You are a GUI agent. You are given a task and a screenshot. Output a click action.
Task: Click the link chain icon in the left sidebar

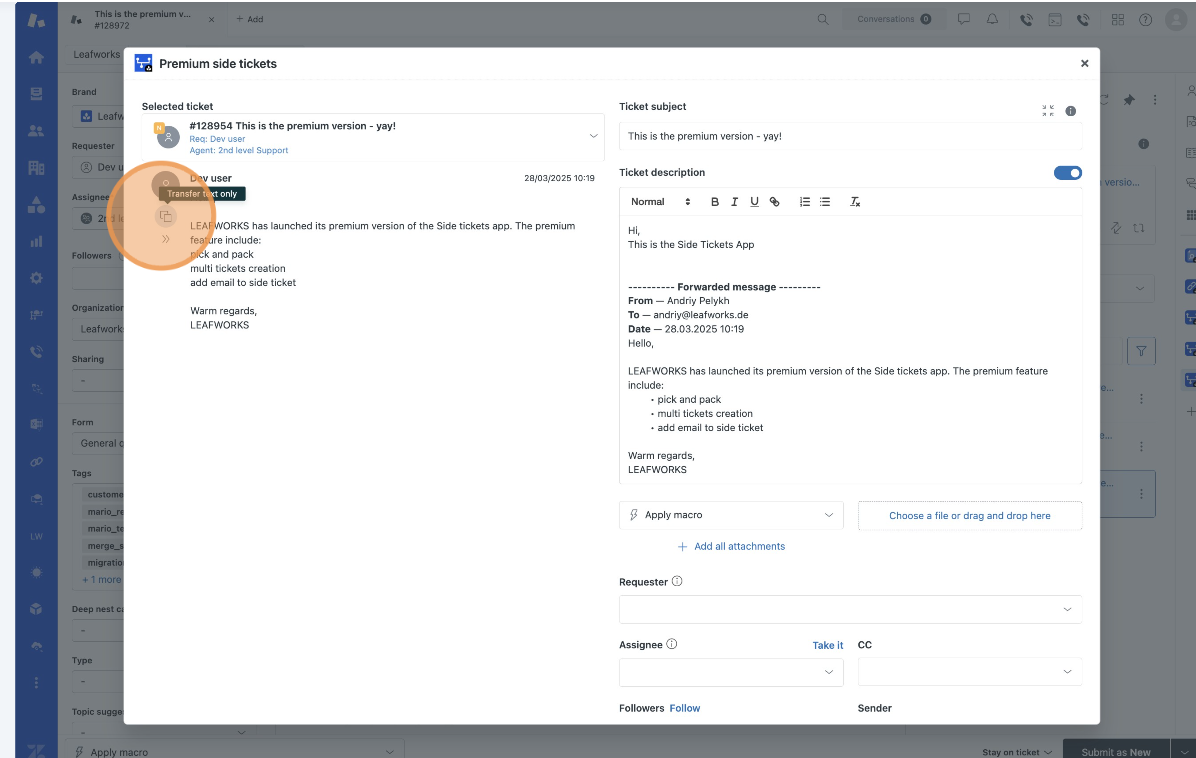(36, 462)
